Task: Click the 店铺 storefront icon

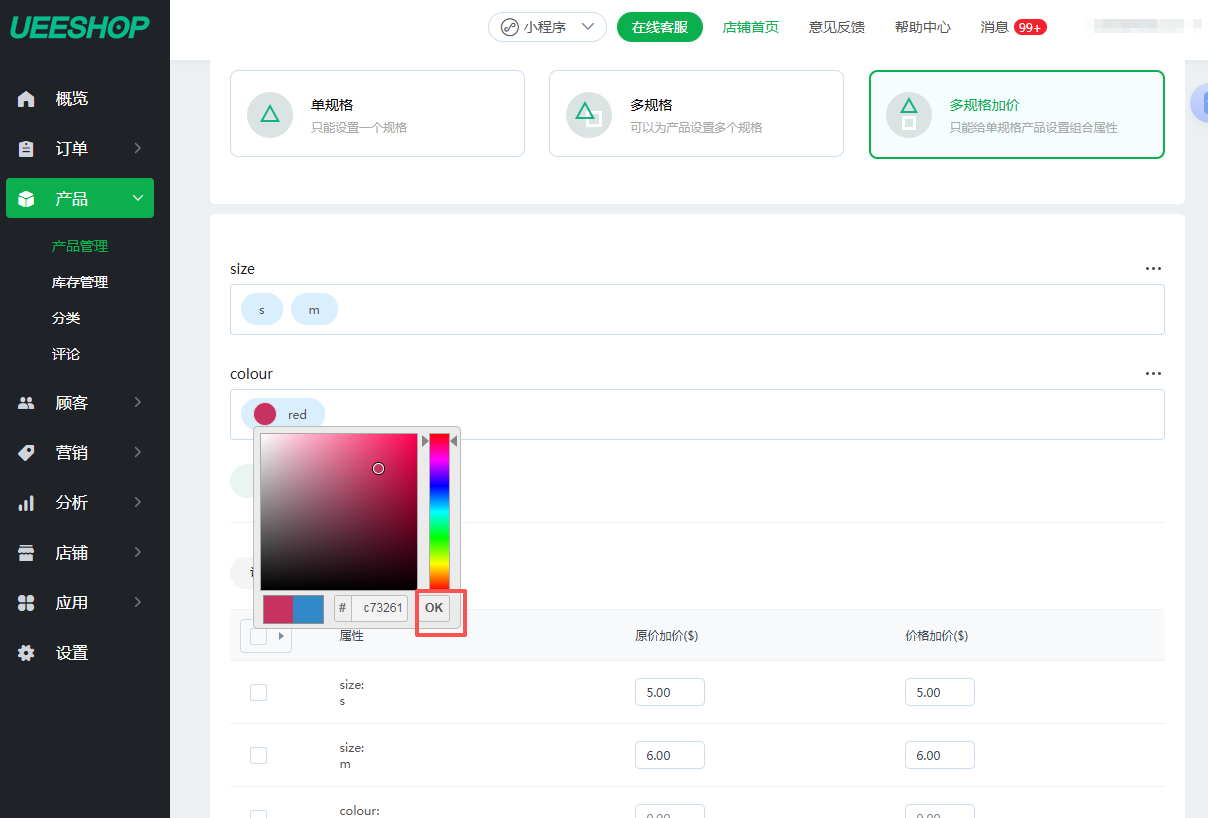Action: pyautogui.click(x=27, y=553)
